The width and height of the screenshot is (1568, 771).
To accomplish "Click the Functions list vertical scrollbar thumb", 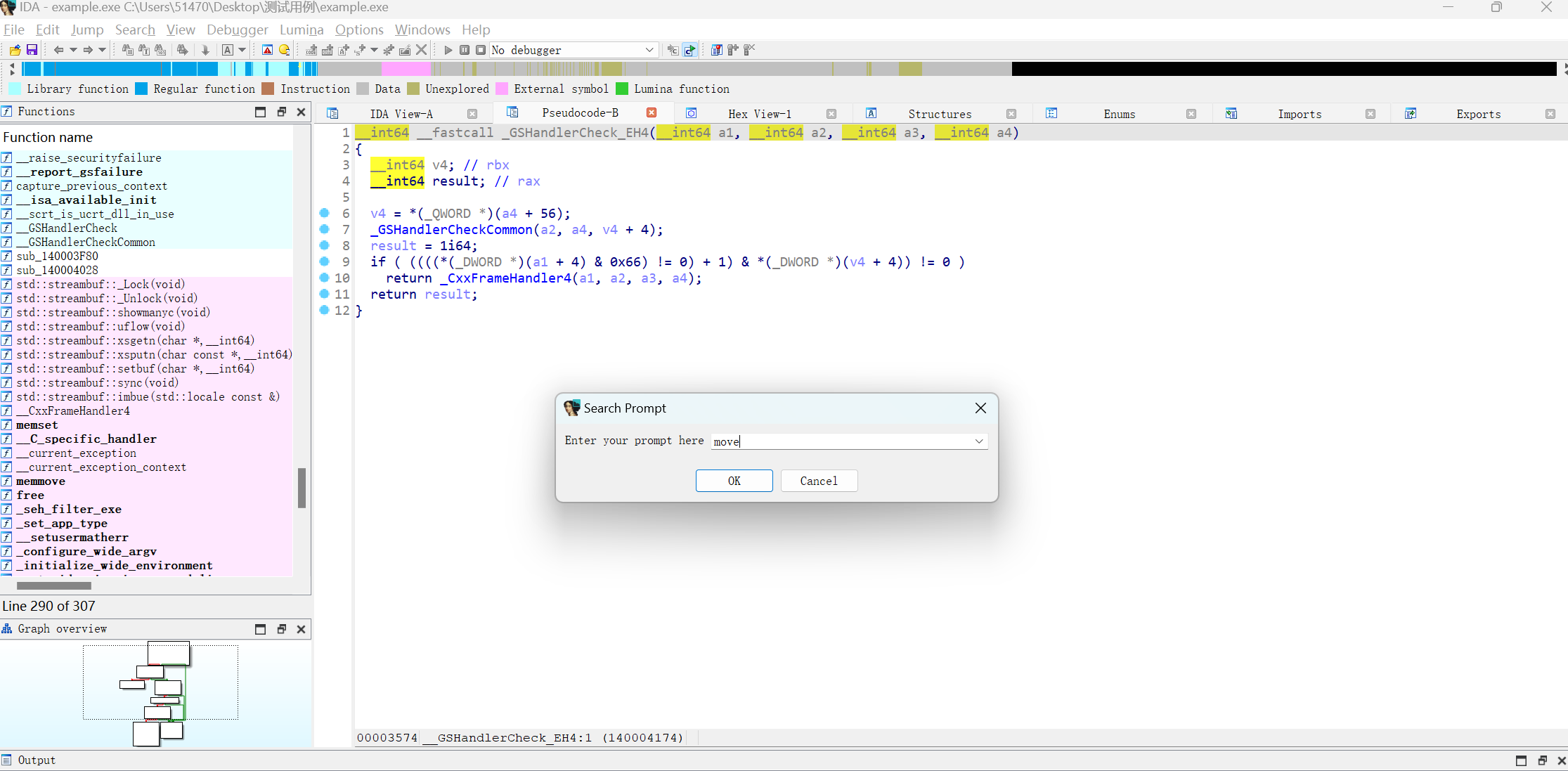I will coord(302,488).
